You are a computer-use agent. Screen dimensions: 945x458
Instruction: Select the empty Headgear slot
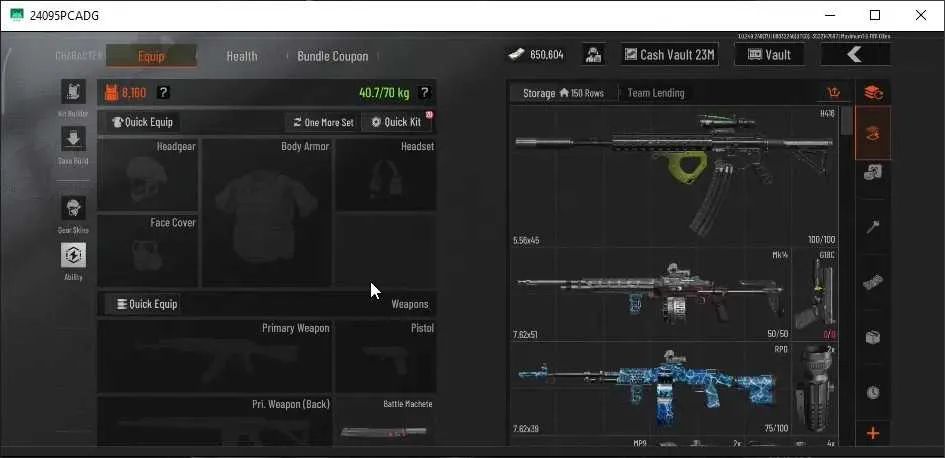tap(148, 175)
